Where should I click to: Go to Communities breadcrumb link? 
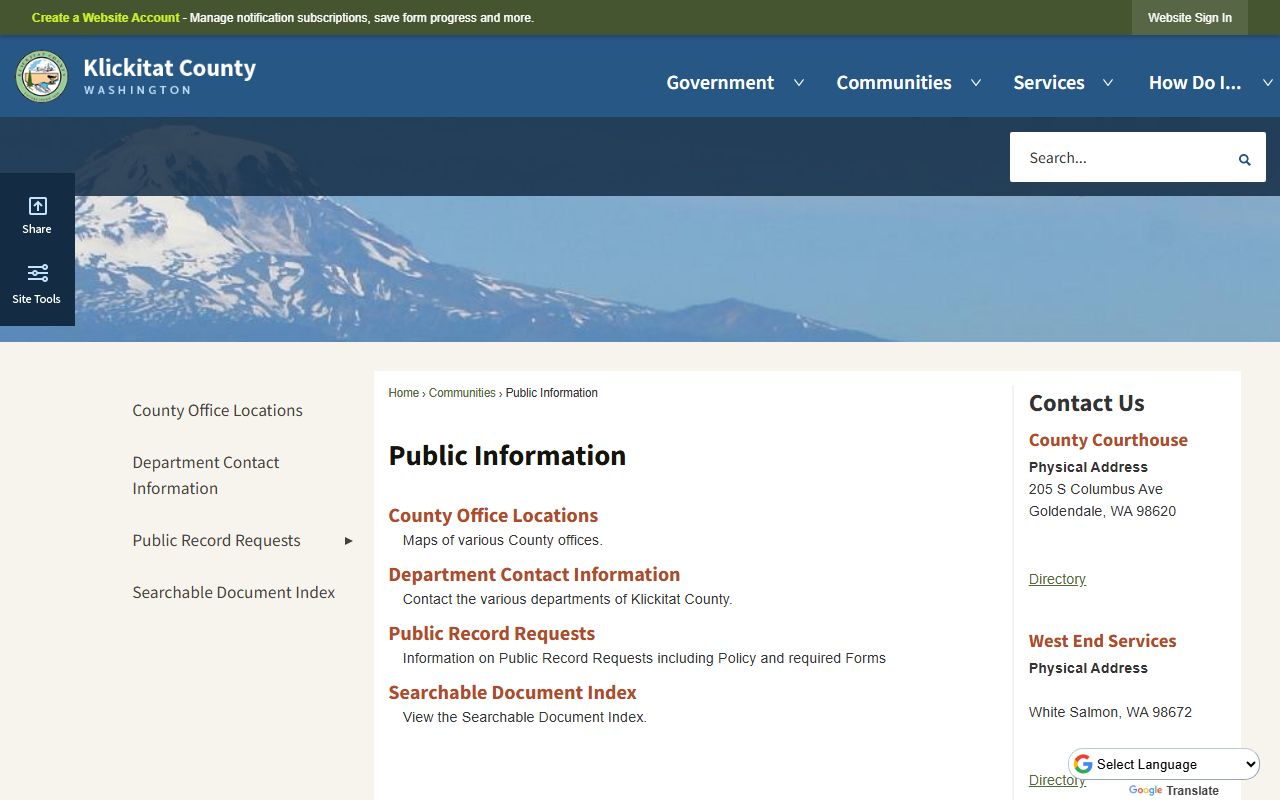(462, 393)
